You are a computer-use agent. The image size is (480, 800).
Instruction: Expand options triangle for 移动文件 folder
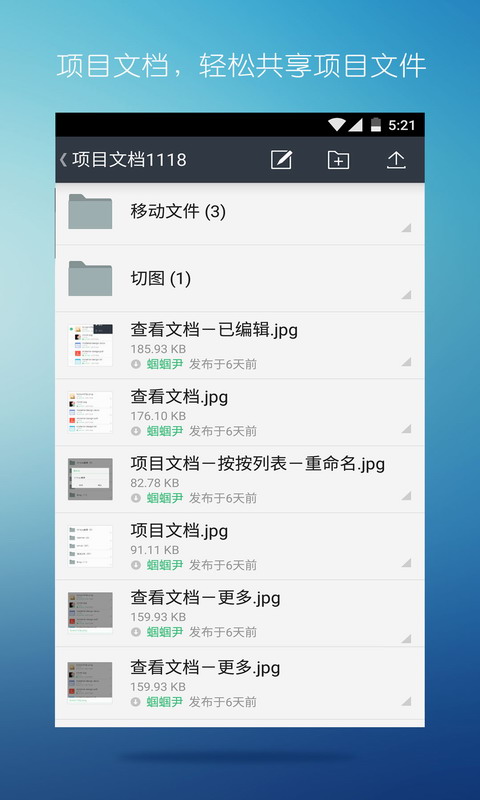pyautogui.click(x=406, y=228)
